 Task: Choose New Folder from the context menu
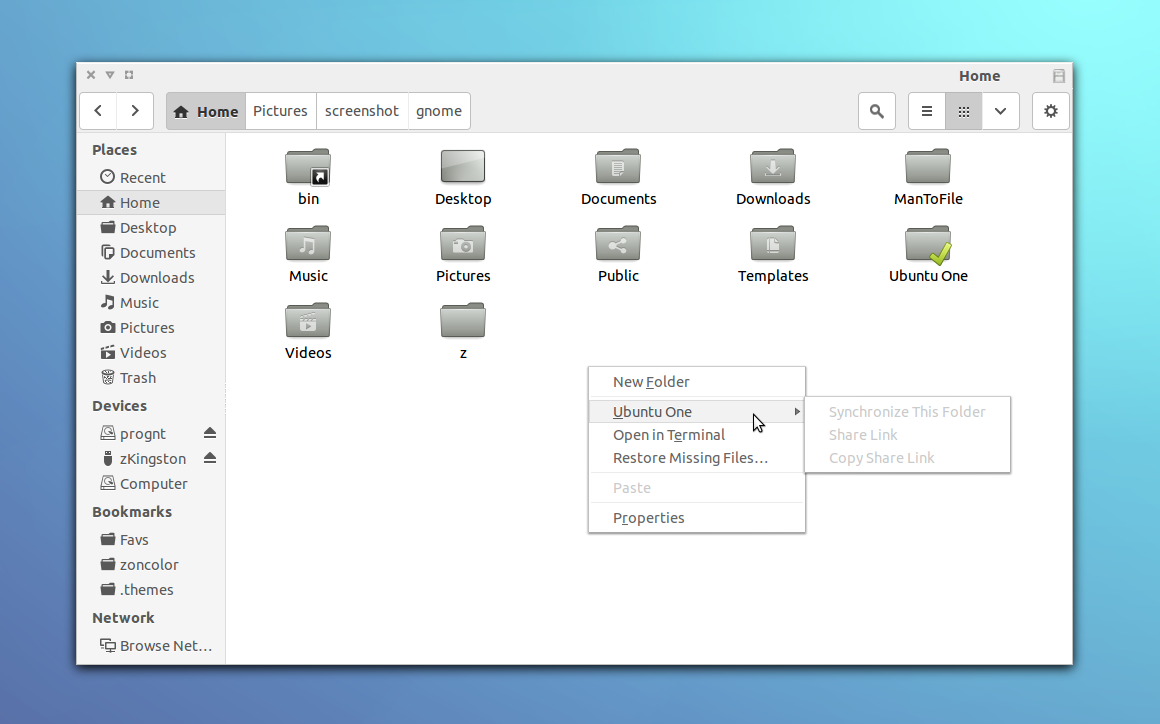pos(697,382)
